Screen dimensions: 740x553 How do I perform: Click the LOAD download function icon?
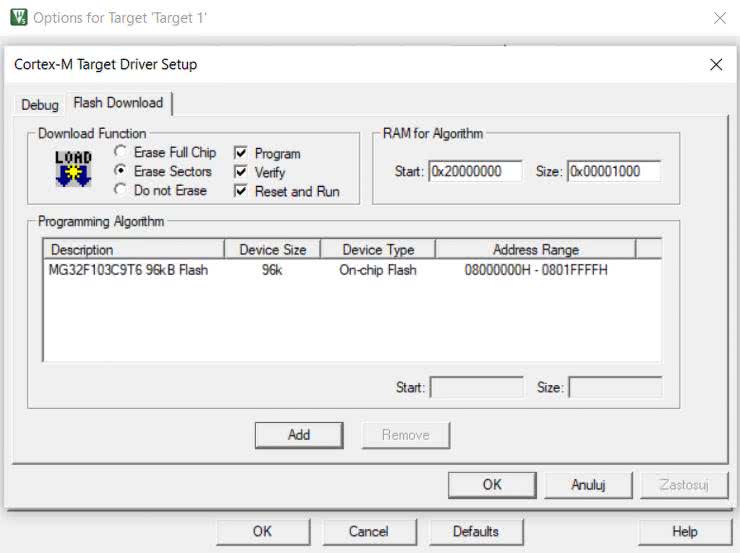point(73,168)
